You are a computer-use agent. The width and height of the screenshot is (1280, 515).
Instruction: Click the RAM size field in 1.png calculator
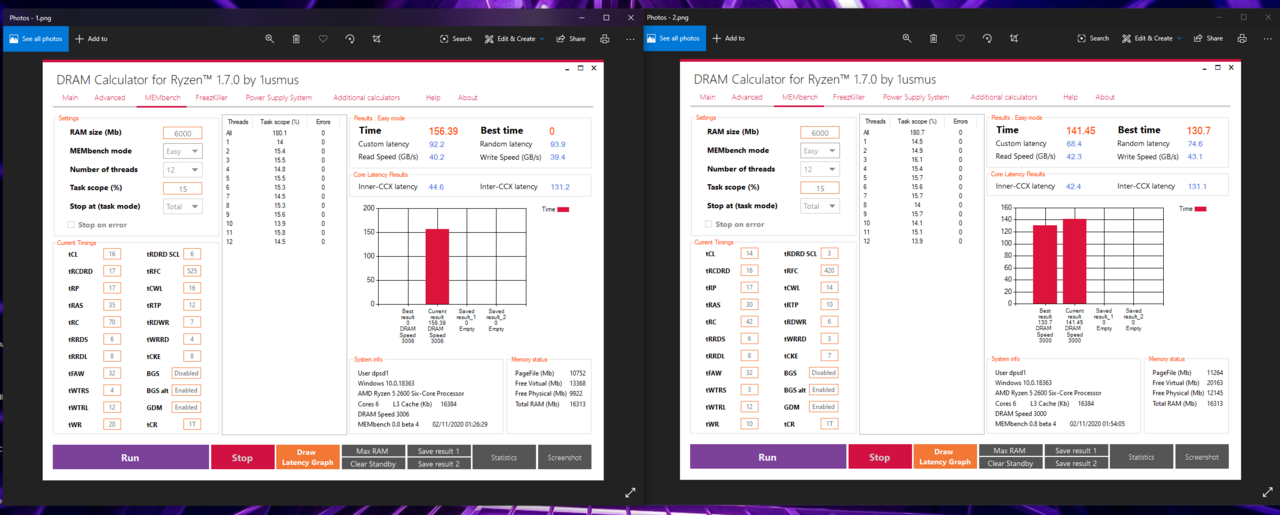point(182,132)
